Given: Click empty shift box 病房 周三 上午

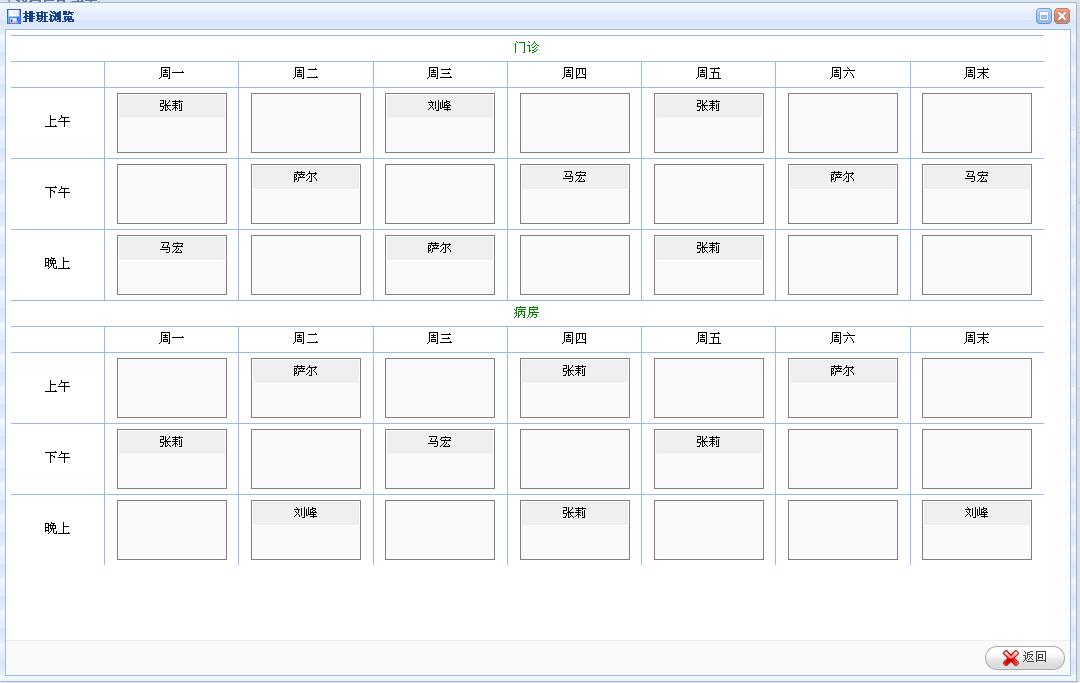Looking at the screenshot, I should point(439,388).
